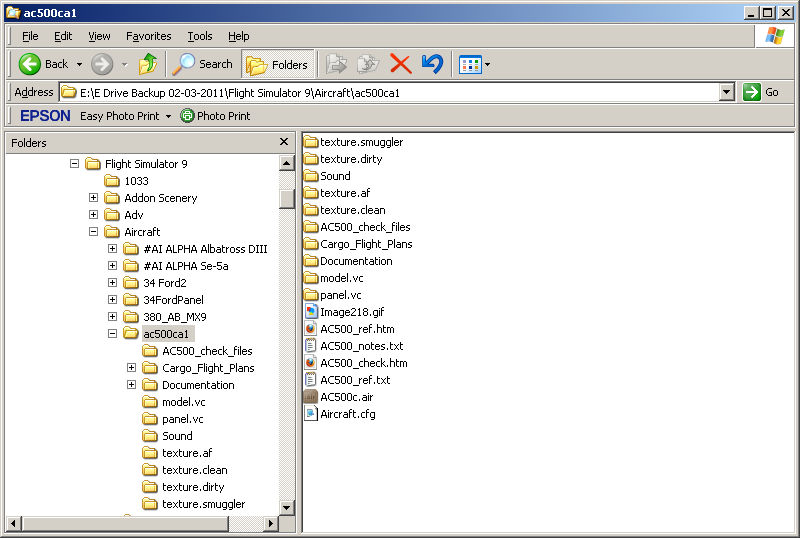Select the Aircraft.cfg file icon
This screenshot has width=800, height=538.
pyautogui.click(x=311, y=413)
